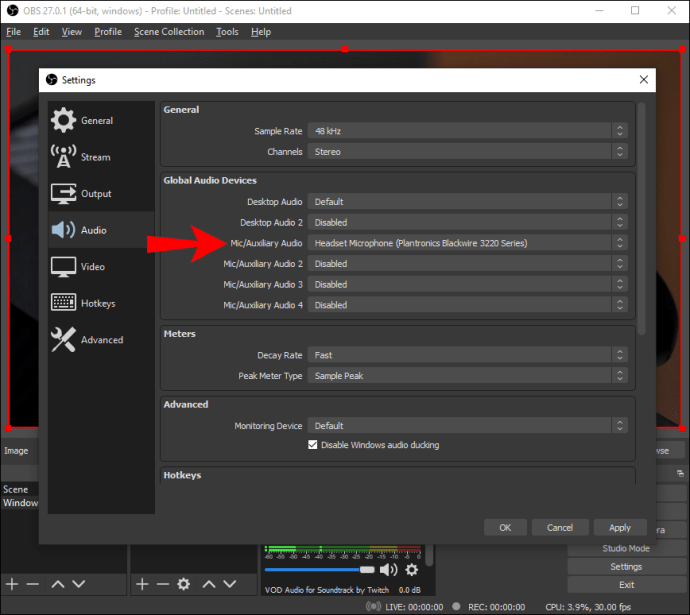Open the File menu
Viewport: 690px width, 615px height.
coord(13,32)
